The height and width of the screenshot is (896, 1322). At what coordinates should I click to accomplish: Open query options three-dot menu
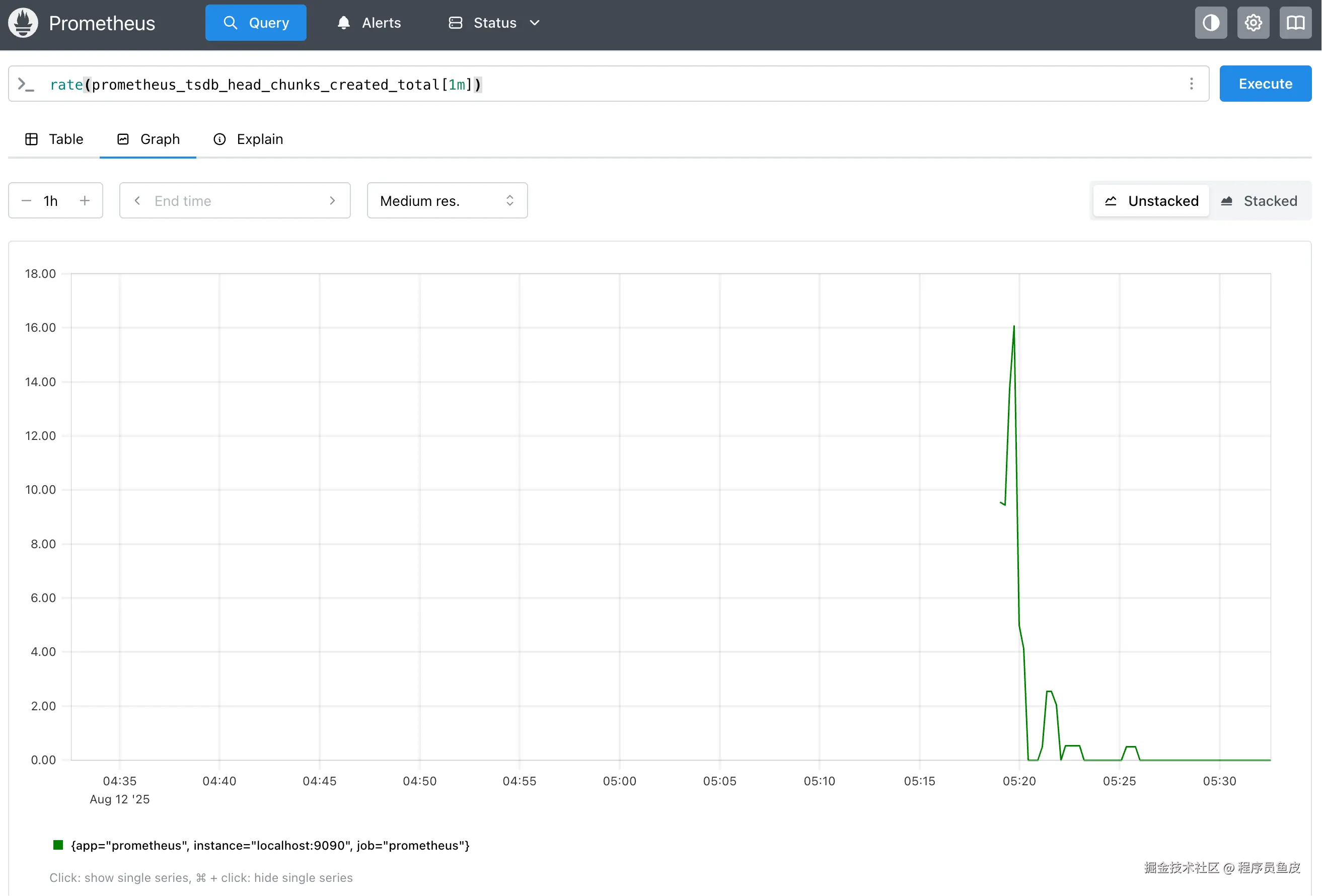pyautogui.click(x=1191, y=84)
